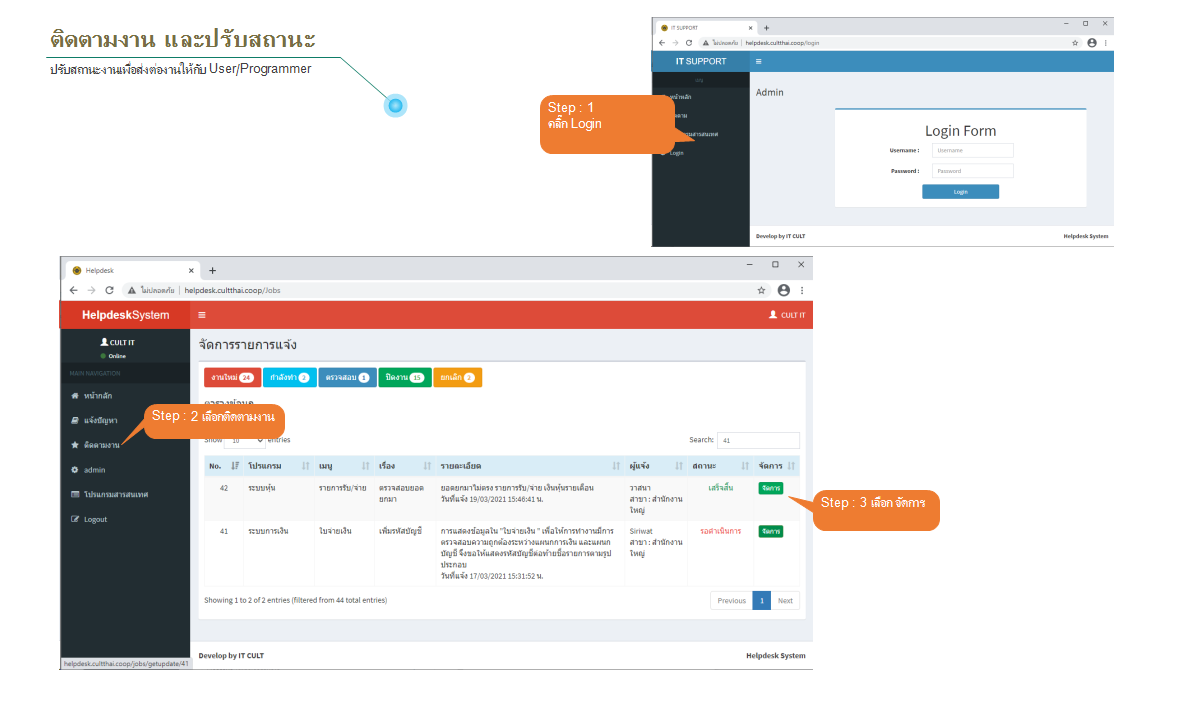Click the bookmark star in Helpdesk browser
Screen dimensions: 1188x717
click(761, 290)
